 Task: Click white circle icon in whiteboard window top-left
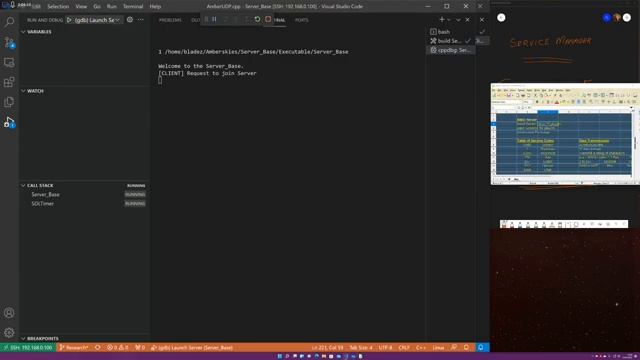coord(501,18)
